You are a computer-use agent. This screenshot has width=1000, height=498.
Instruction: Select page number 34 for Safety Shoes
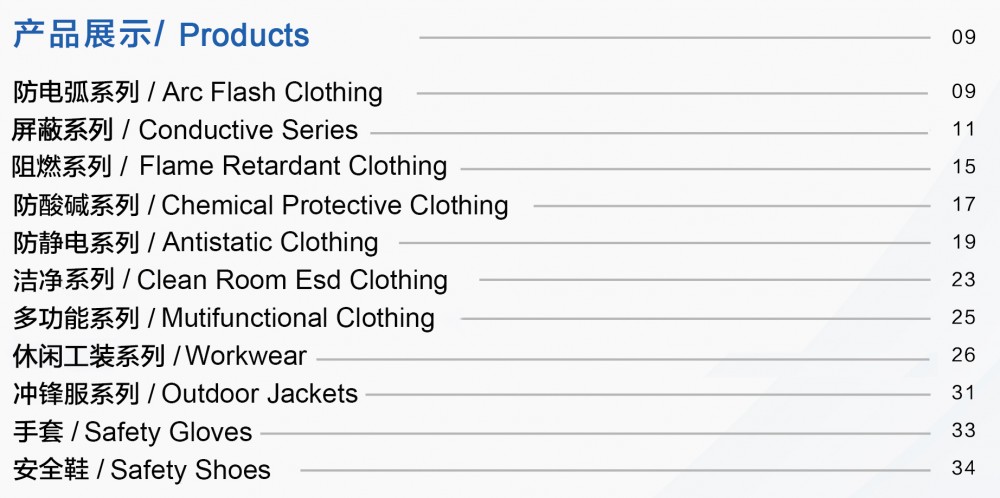pos(963,469)
